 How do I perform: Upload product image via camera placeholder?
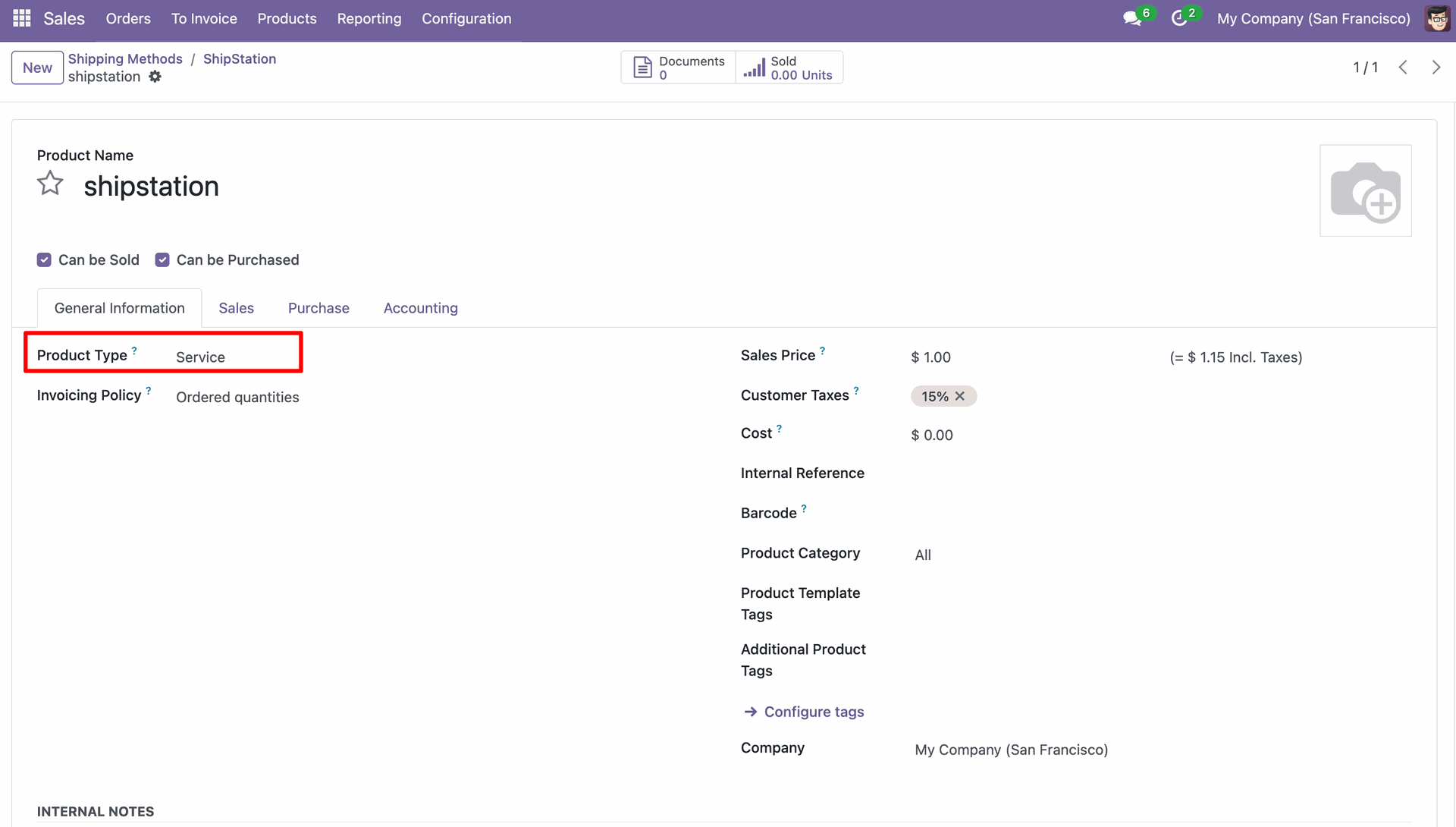(1365, 190)
